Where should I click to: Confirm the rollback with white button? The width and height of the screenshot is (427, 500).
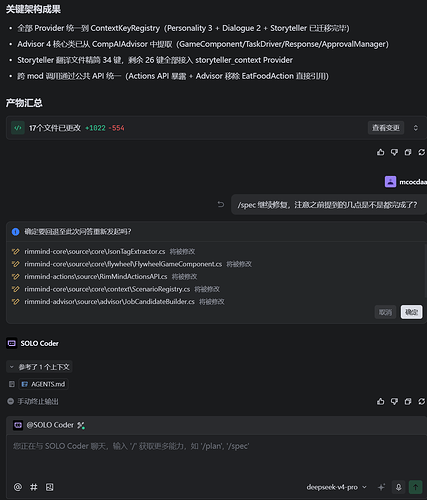(x=411, y=312)
